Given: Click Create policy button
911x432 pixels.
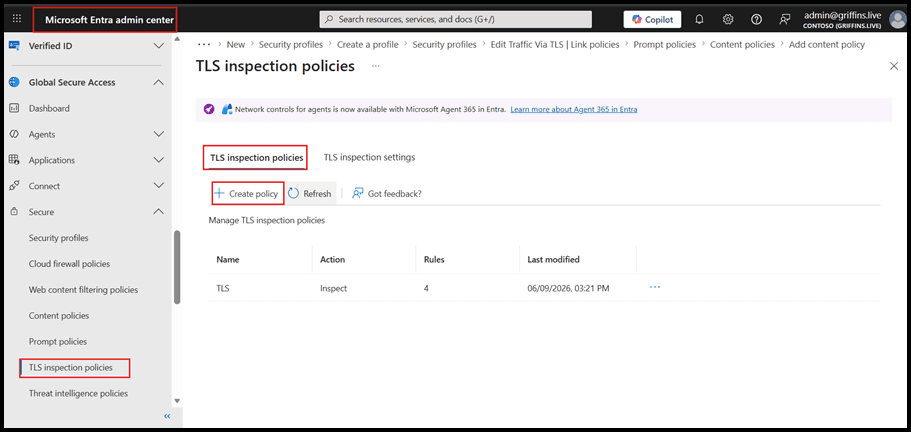Looking at the screenshot, I should (248, 194).
